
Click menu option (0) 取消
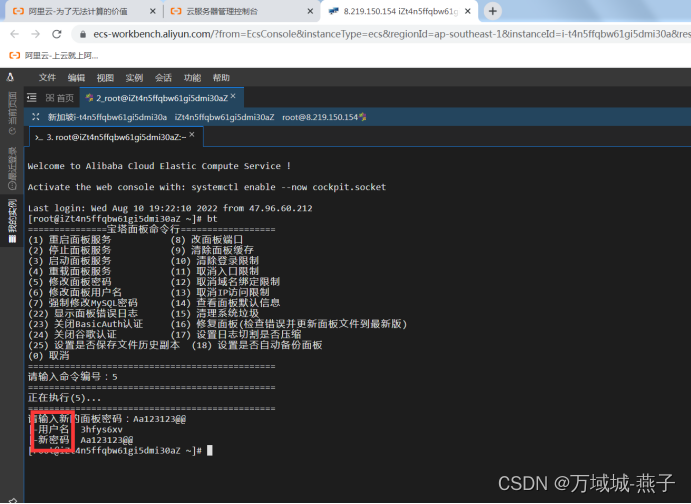[48, 356]
